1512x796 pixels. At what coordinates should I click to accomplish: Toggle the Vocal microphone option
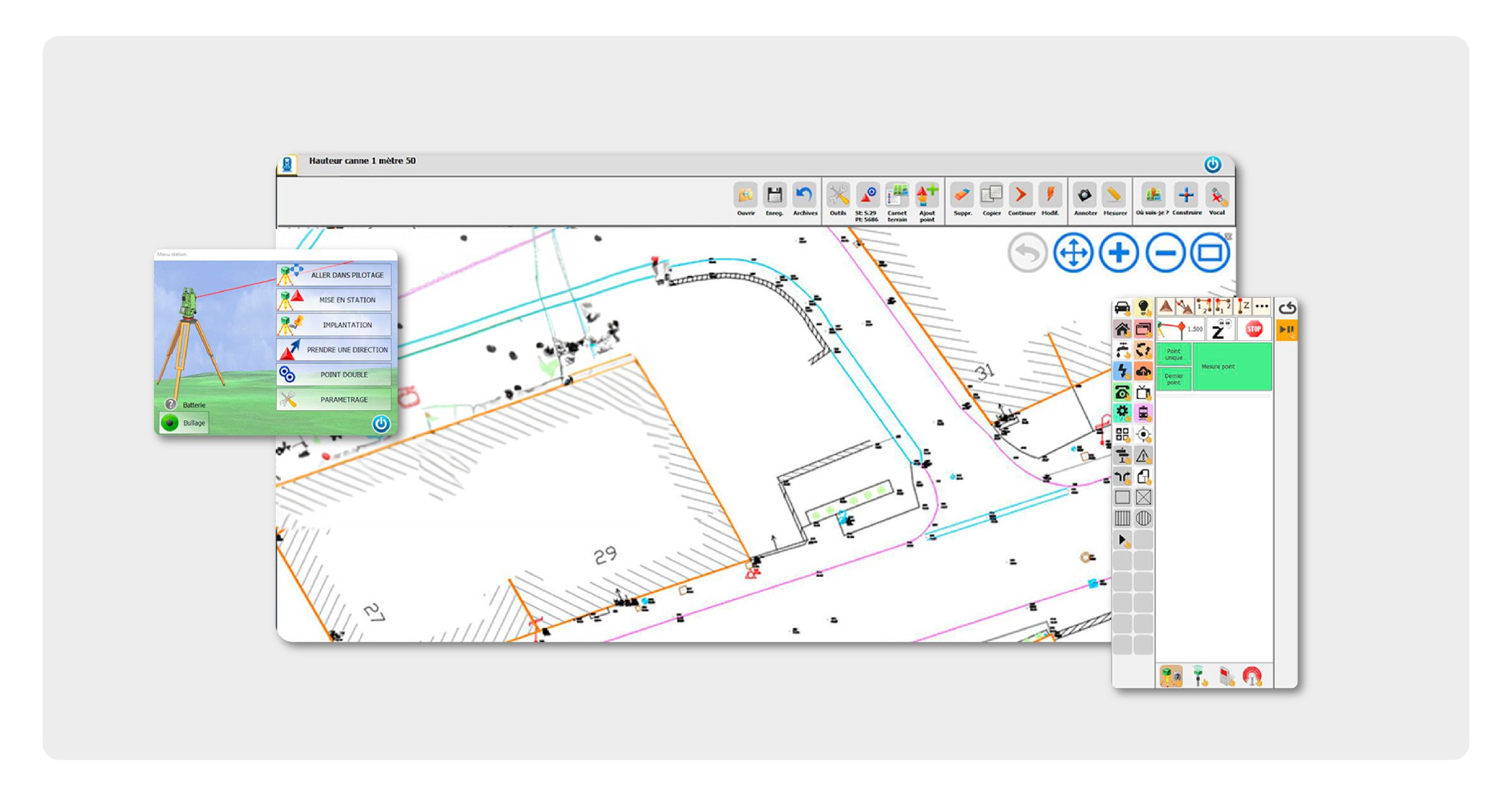click(1217, 196)
